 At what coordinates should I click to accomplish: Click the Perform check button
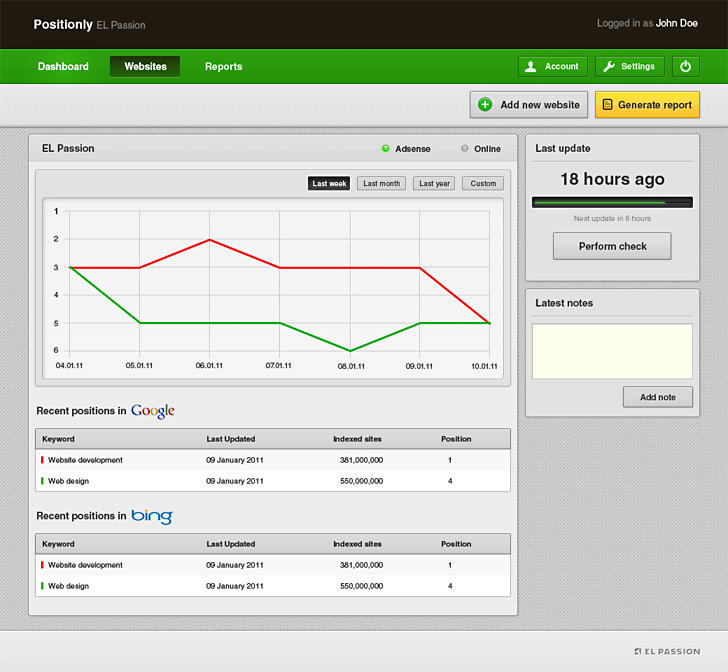coord(612,246)
